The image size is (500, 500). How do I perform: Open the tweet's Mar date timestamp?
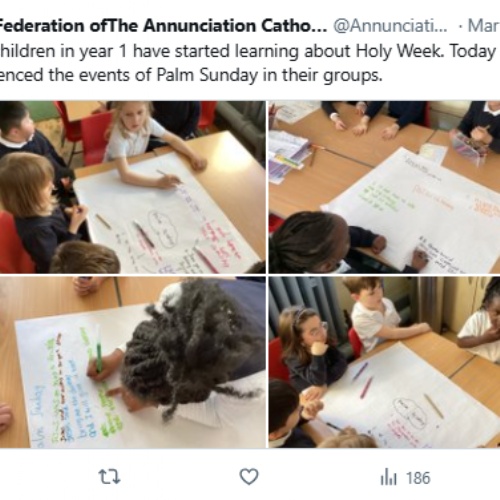[484, 26]
